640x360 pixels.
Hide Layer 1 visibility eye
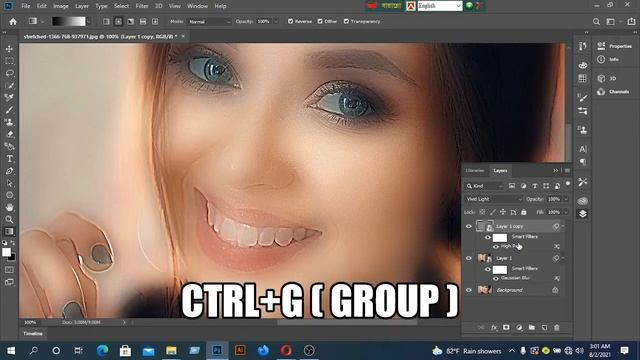pos(469,258)
